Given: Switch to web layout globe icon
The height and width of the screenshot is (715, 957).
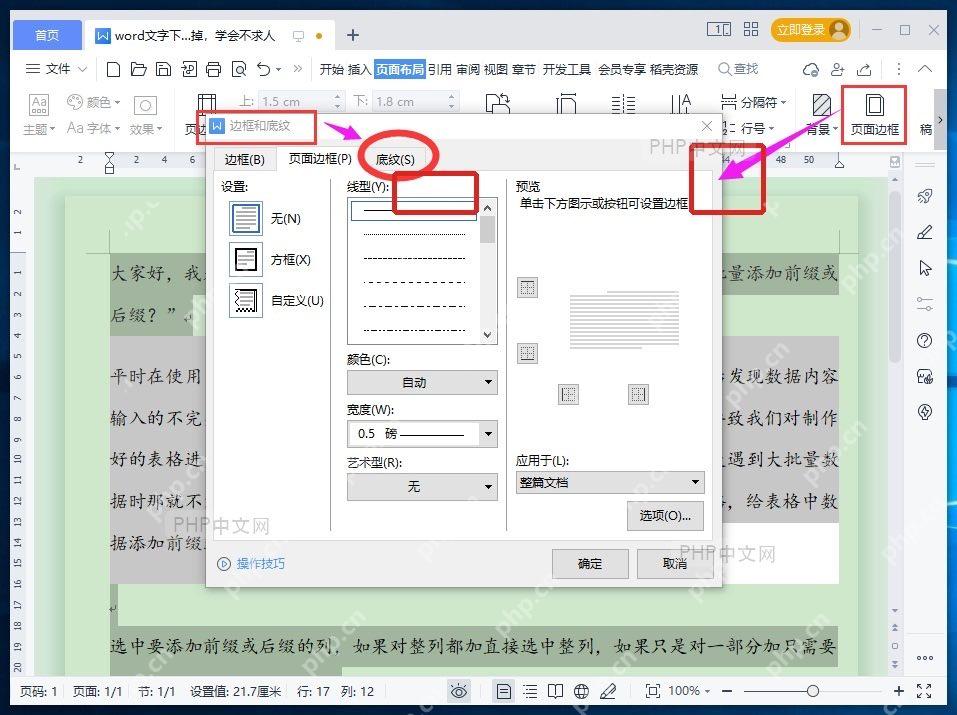Looking at the screenshot, I should pos(581,691).
